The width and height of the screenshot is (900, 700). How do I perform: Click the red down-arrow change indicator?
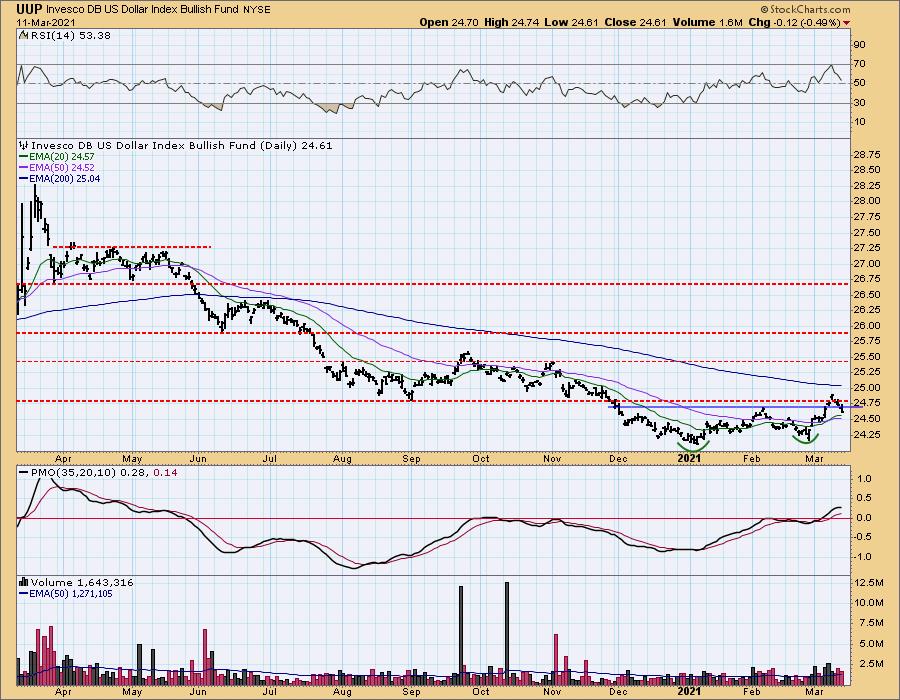(x=847, y=22)
